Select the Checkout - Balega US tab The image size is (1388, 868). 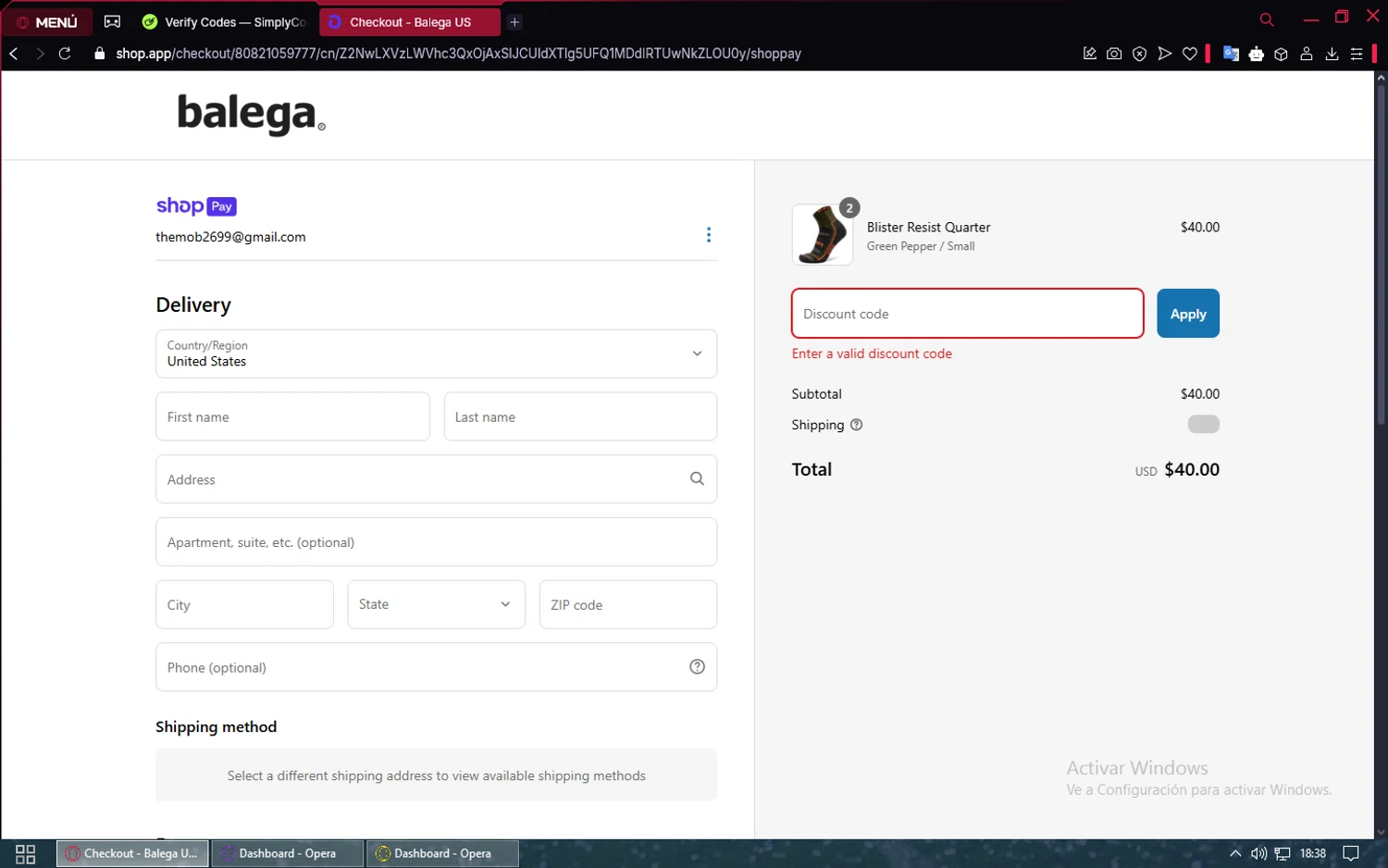pyautogui.click(x=409, y=21)
